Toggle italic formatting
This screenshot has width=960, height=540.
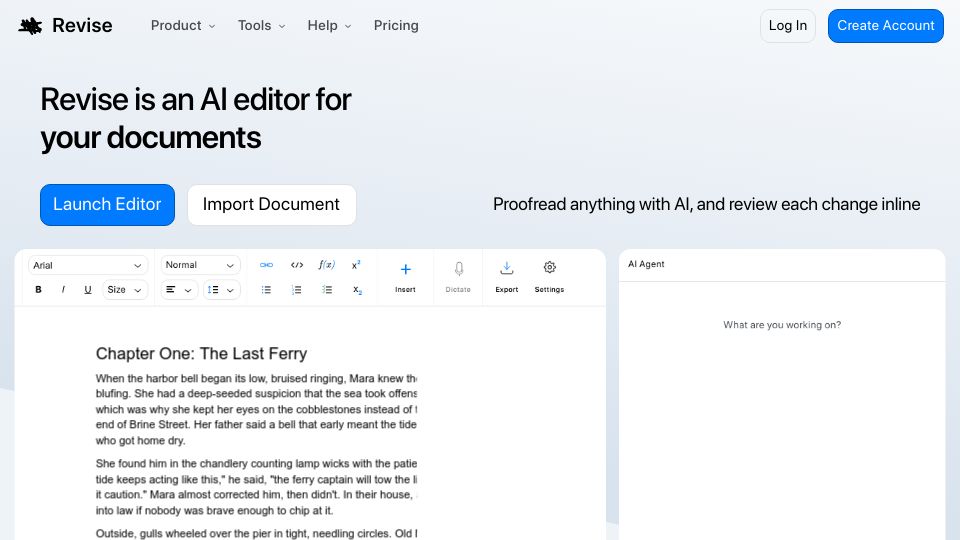(63, 290)
